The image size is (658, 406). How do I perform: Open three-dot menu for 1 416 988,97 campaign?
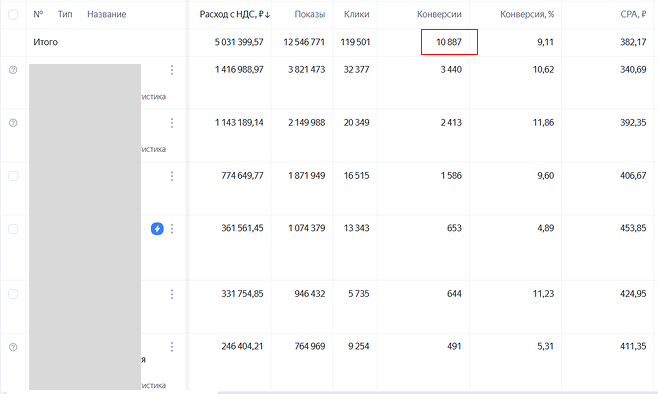click(x=172, y=70)
